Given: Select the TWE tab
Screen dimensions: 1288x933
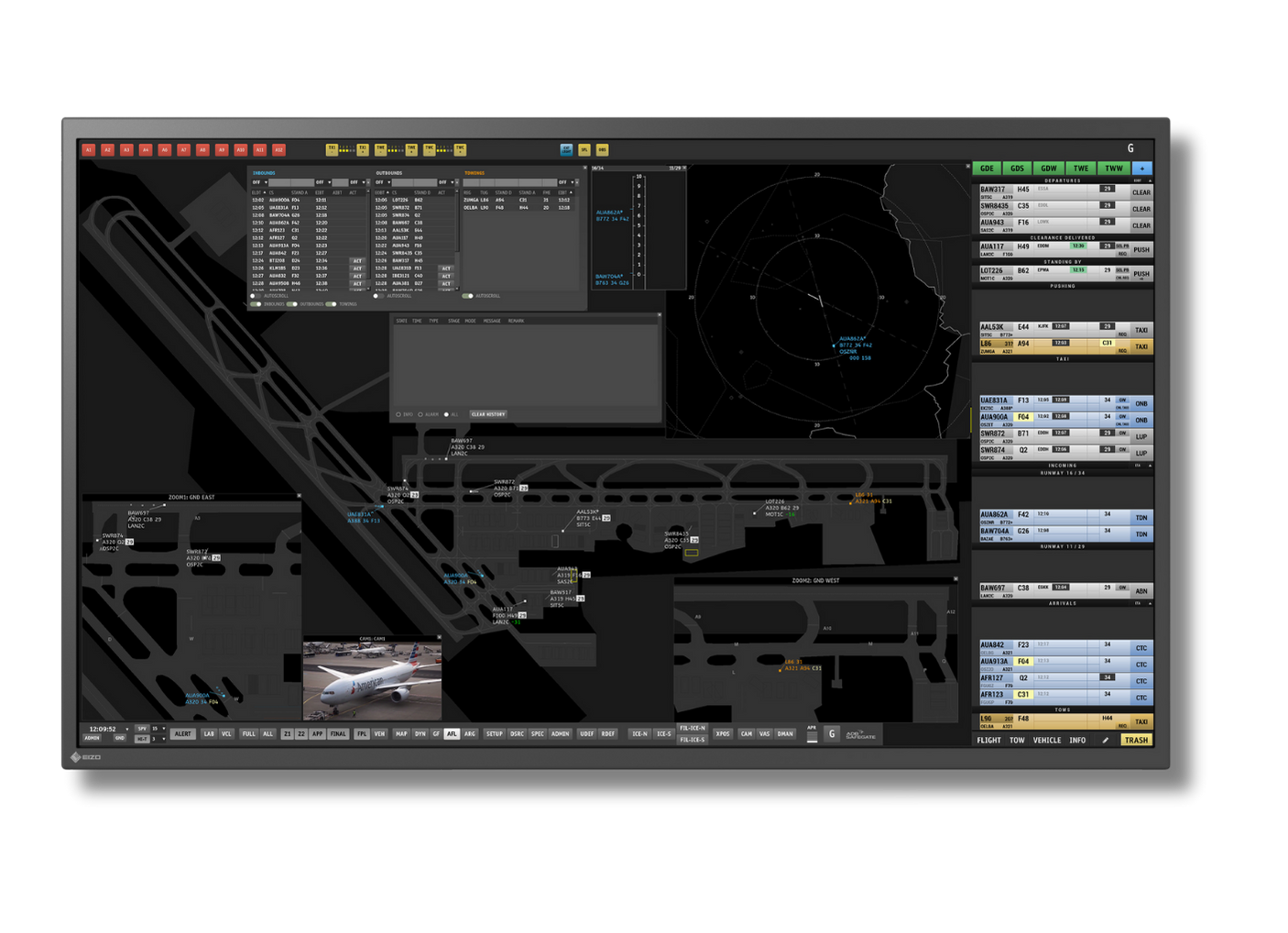Looking at the screenshot, I should 1081,169.
